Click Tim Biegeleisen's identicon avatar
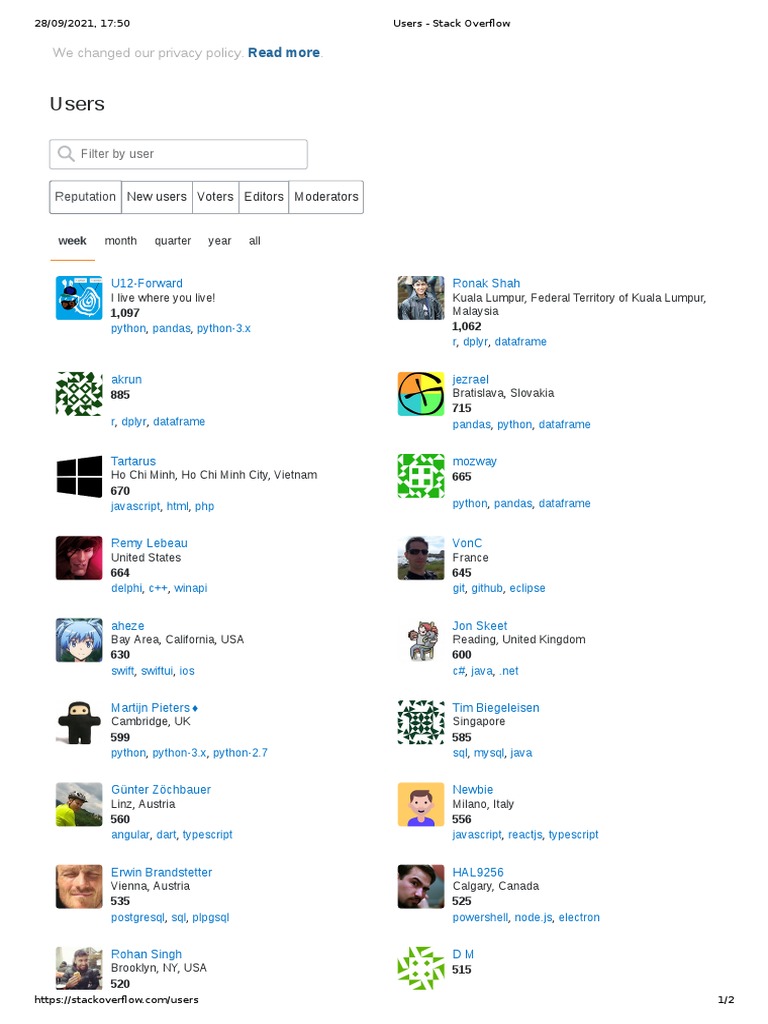Viewport: 768px width, 1024px height. point(421,722)
